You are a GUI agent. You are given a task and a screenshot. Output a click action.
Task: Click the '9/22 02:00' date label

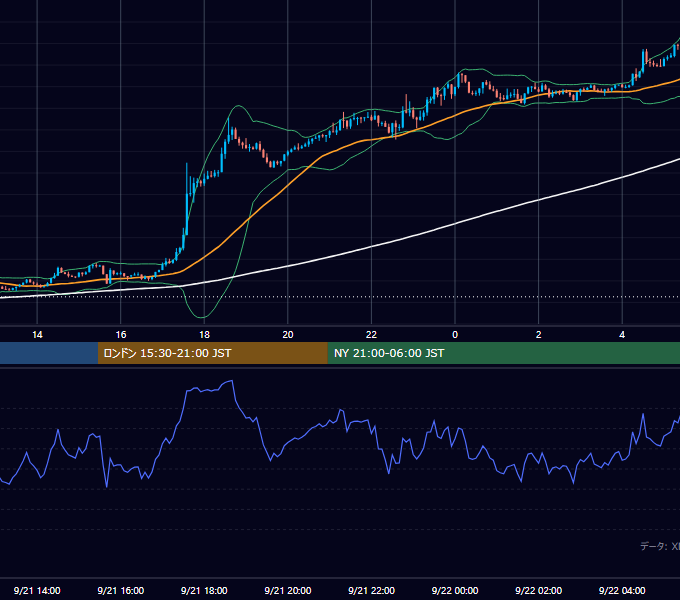click(x=539, y=590)
